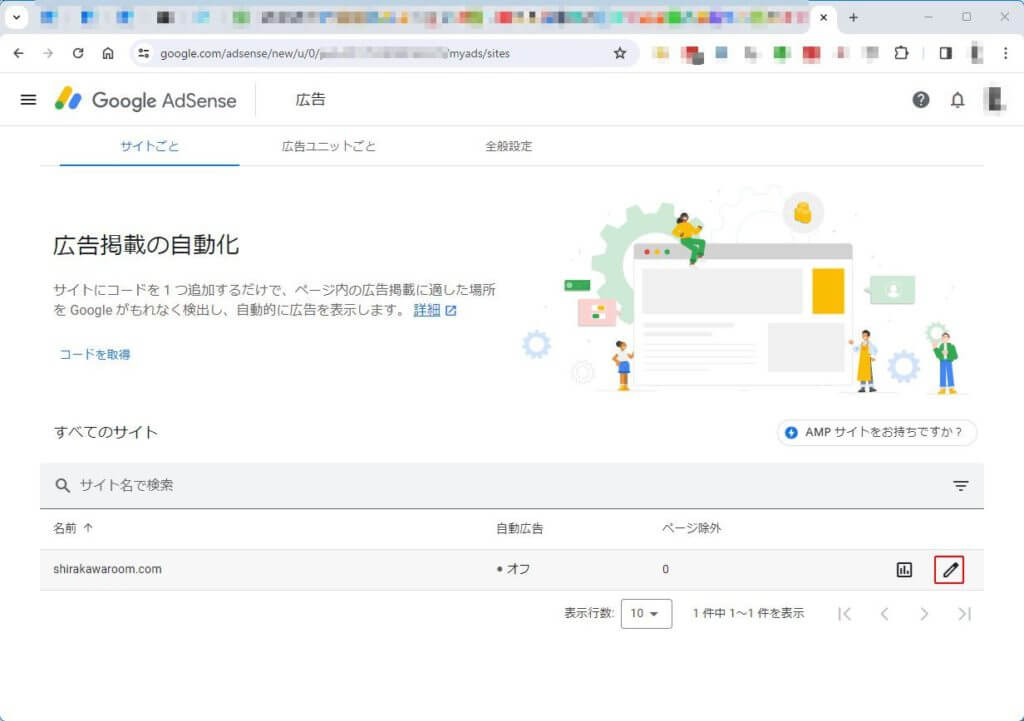Click the コードを取得 link

(95, 354)
